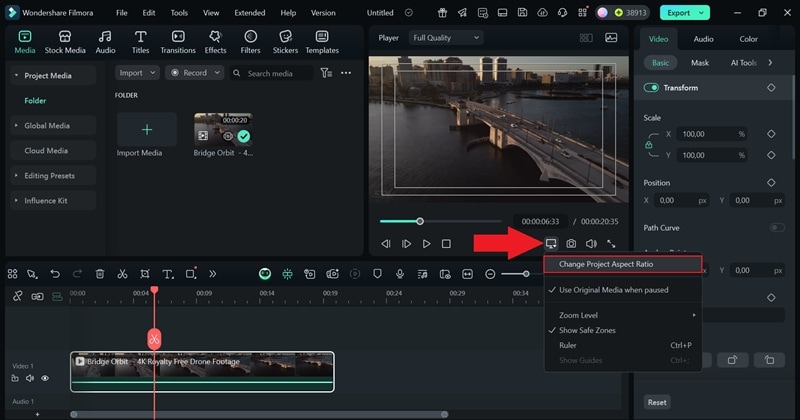Toggle the scale aspect lock icon
Image resolution: width=800 pixels, height=420 pixels.
648,145
